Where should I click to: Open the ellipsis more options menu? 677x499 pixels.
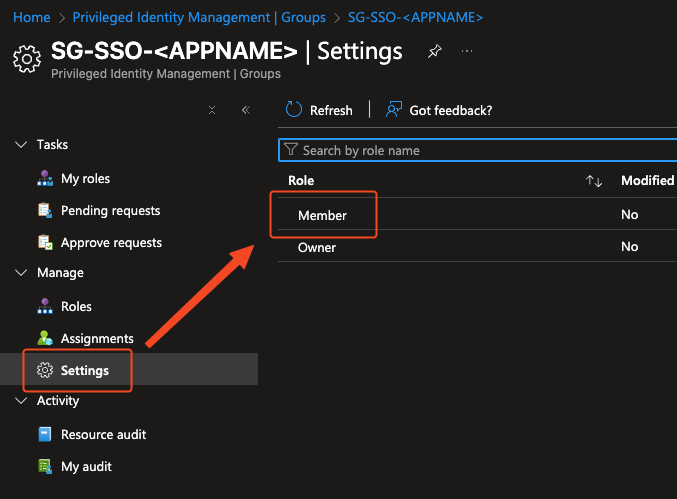tap(467, 52)
